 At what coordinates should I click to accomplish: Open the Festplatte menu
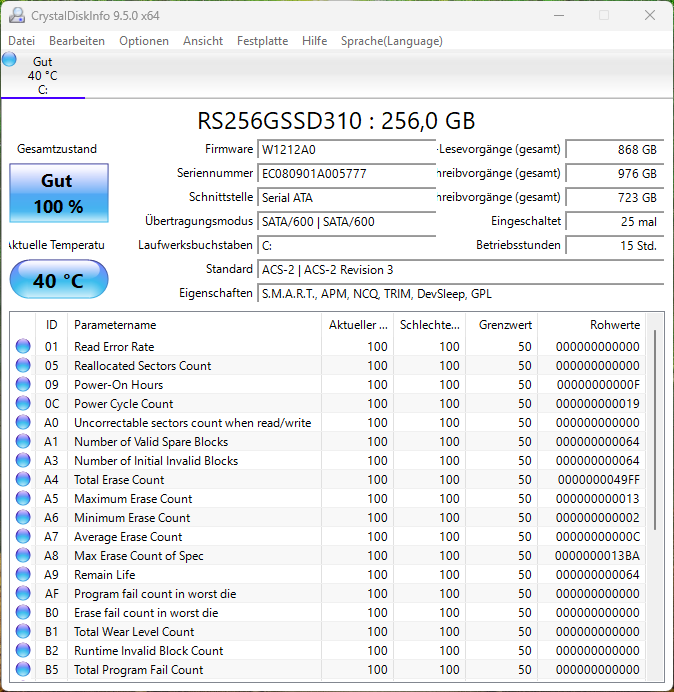pyautogui.click(x=262, y=41)
